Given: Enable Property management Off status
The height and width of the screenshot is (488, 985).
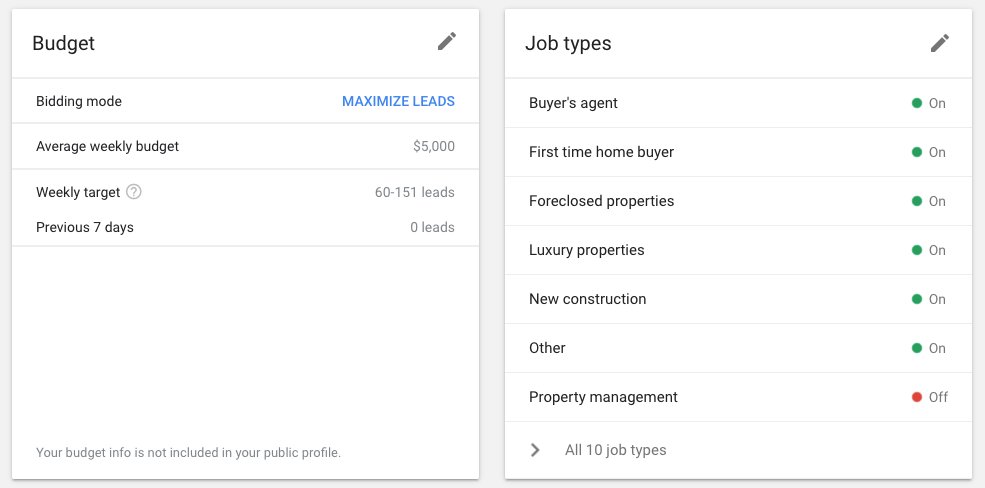Looking at the screenshot, I should [929, 397].
